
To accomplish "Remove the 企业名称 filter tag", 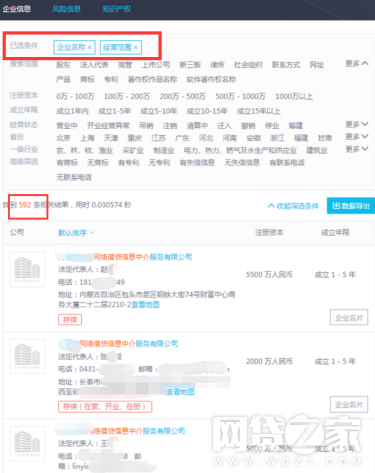I will [90, 47].
